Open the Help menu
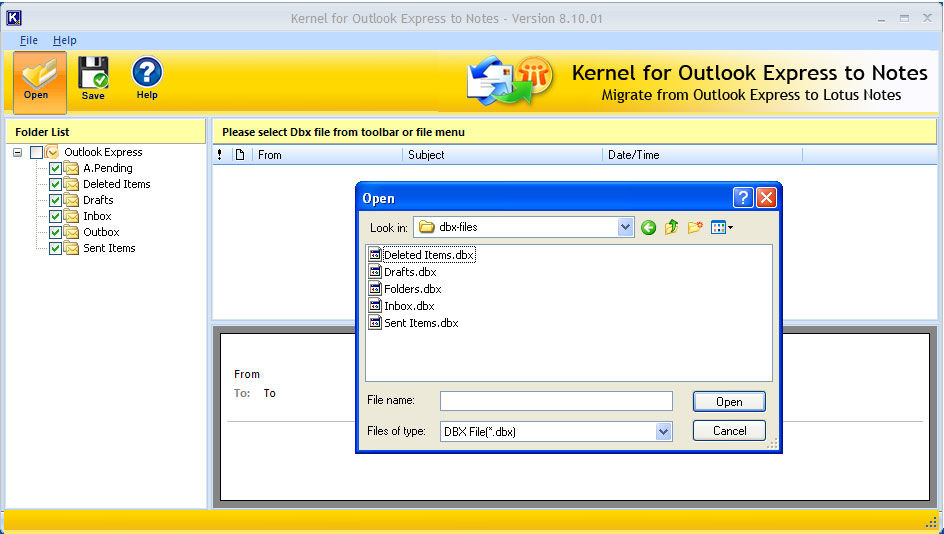The height and width of the screenshot is (534, 944). [65, 41]
